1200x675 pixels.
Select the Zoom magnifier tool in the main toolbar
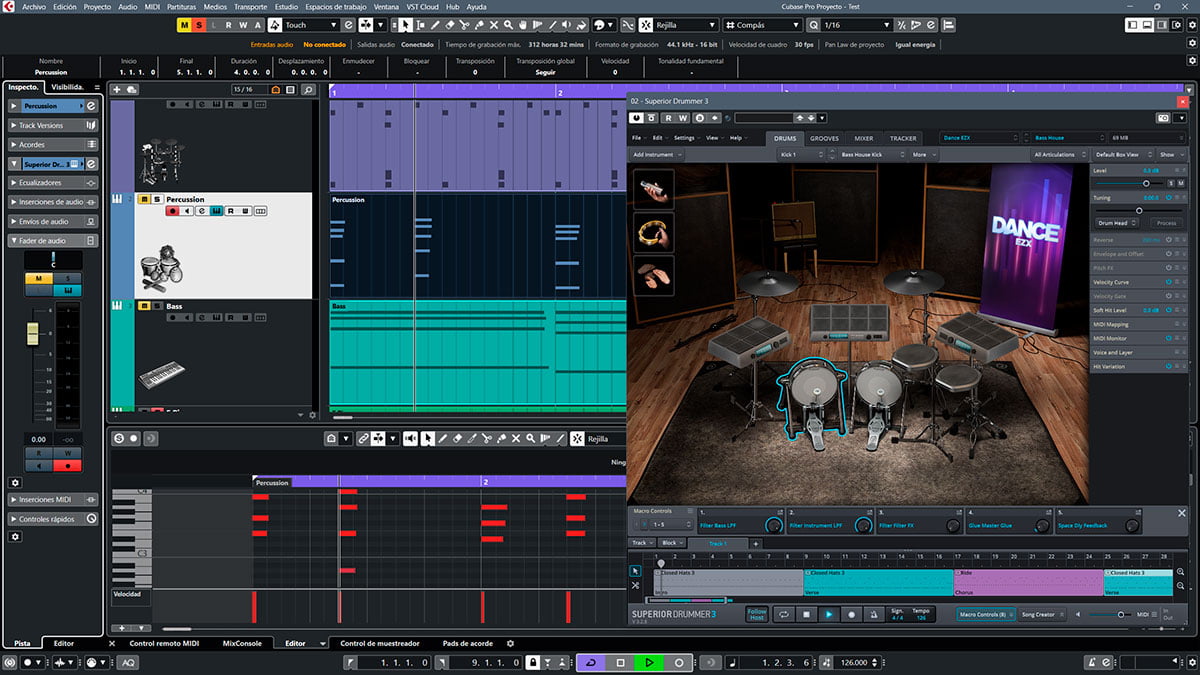[509, 24]
